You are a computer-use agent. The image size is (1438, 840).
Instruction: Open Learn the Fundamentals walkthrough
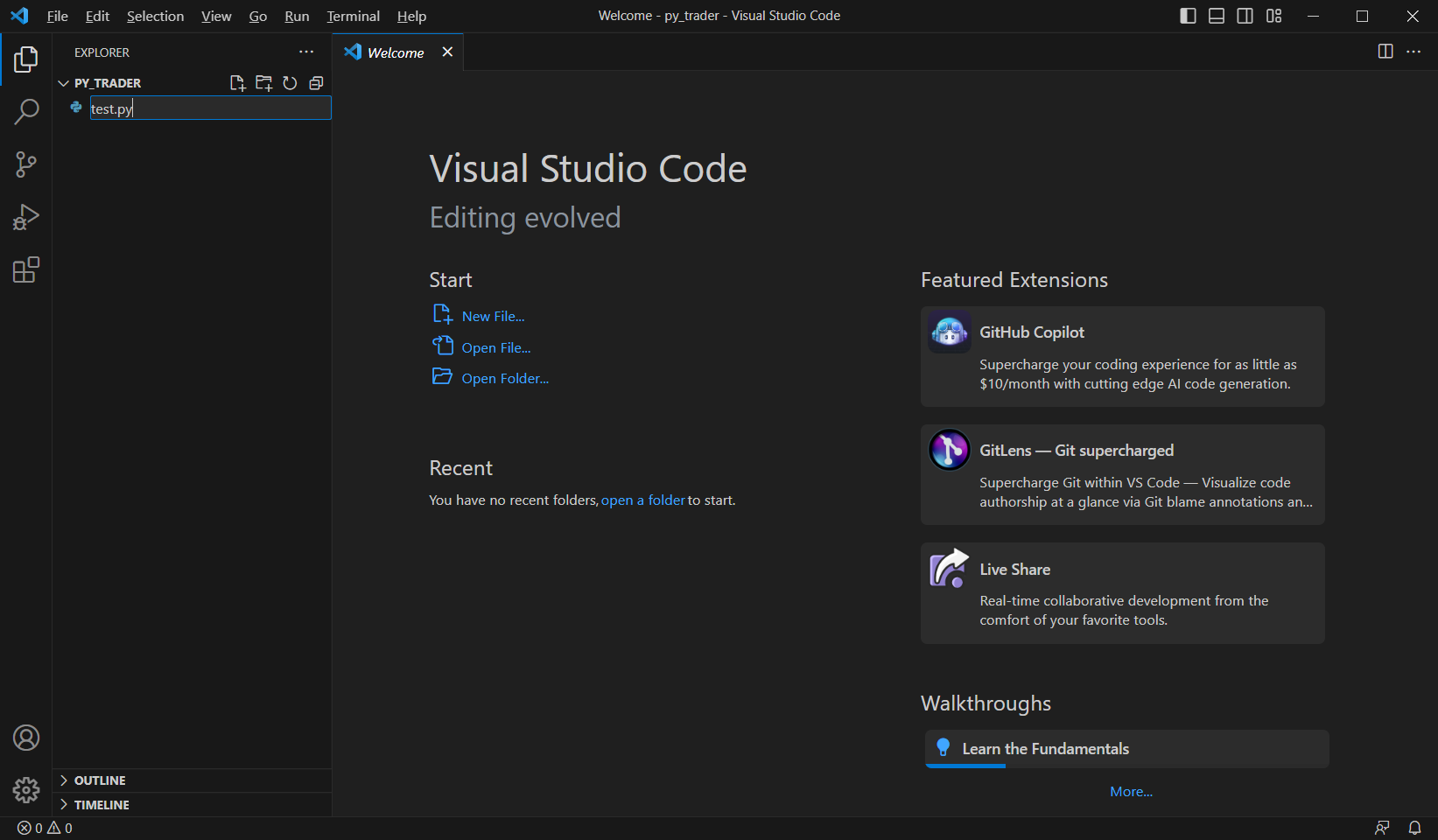click(x=1127, y=749)
